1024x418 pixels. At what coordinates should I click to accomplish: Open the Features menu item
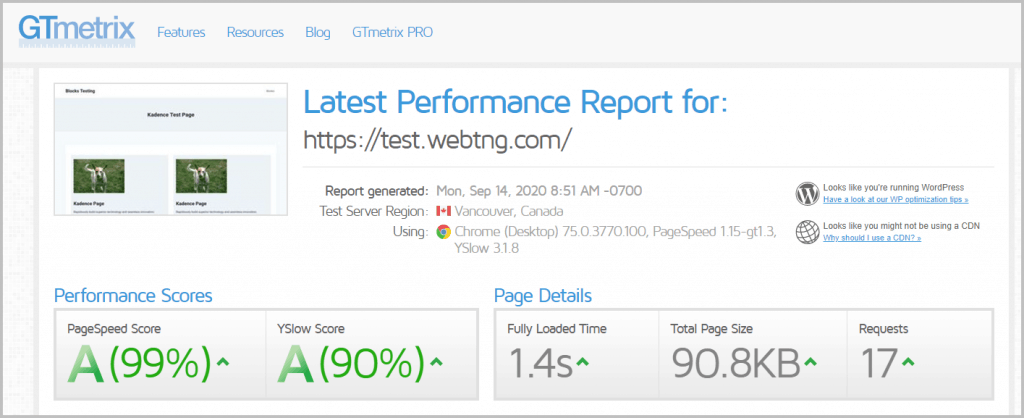181,32
